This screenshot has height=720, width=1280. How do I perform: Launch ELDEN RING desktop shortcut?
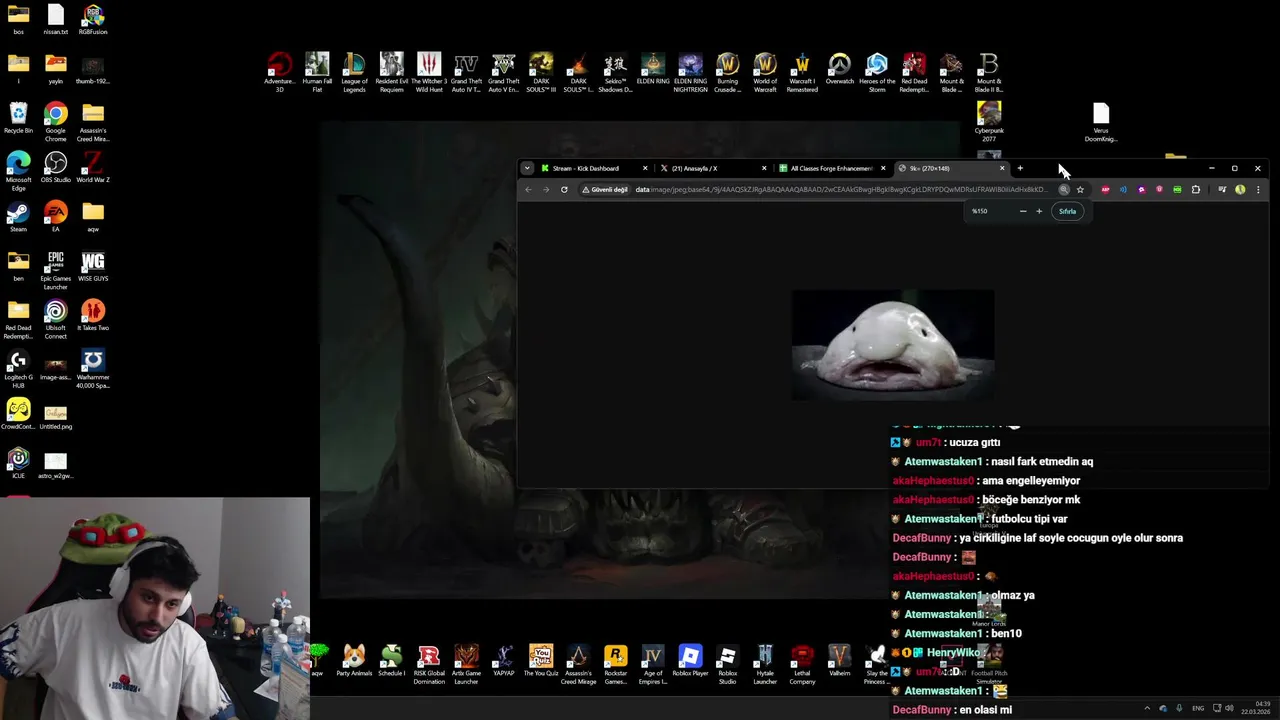[x=653, y=69]
